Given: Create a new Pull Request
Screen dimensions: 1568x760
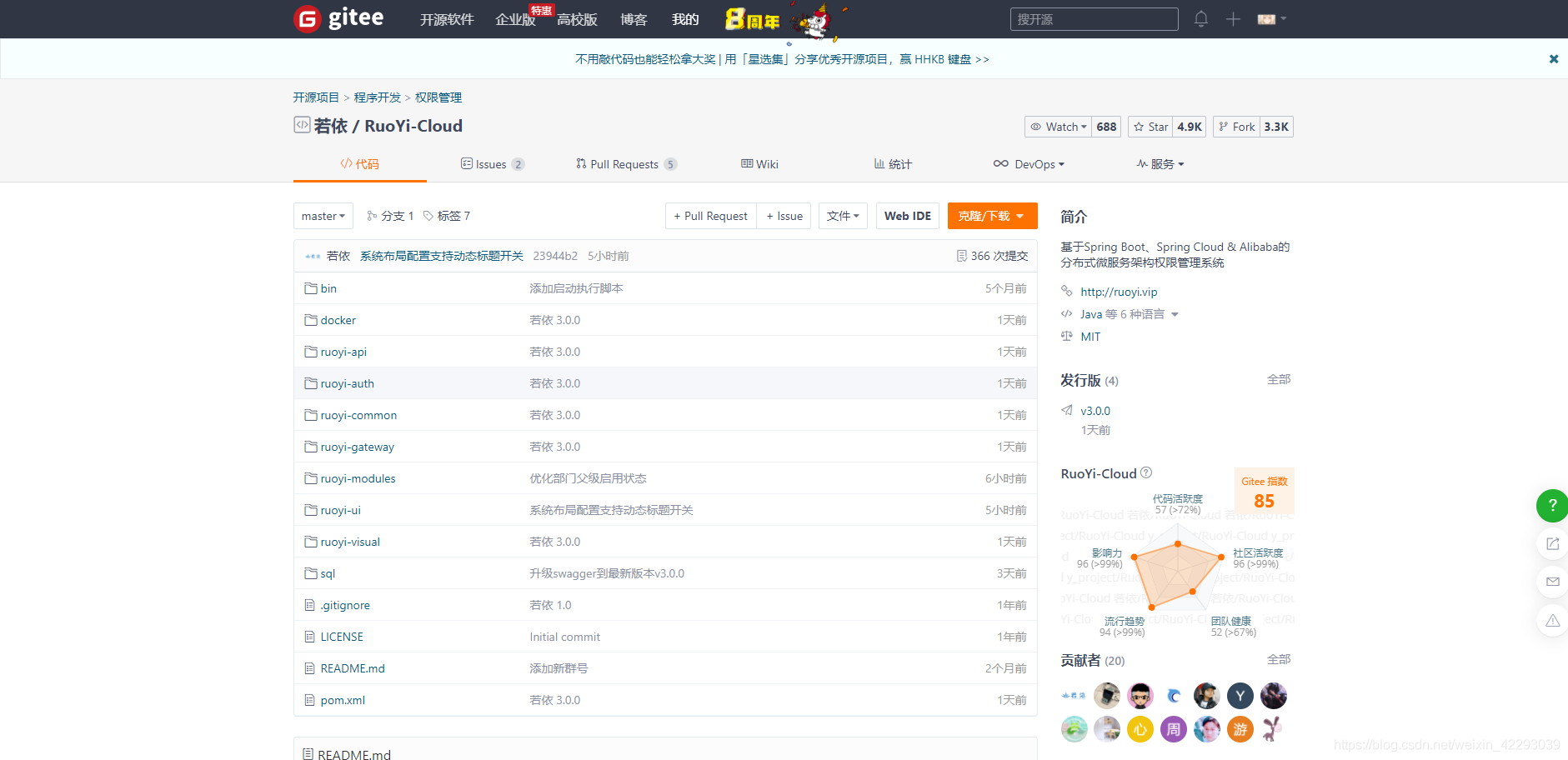Looking at the screenshot, I should coord(711,216).
